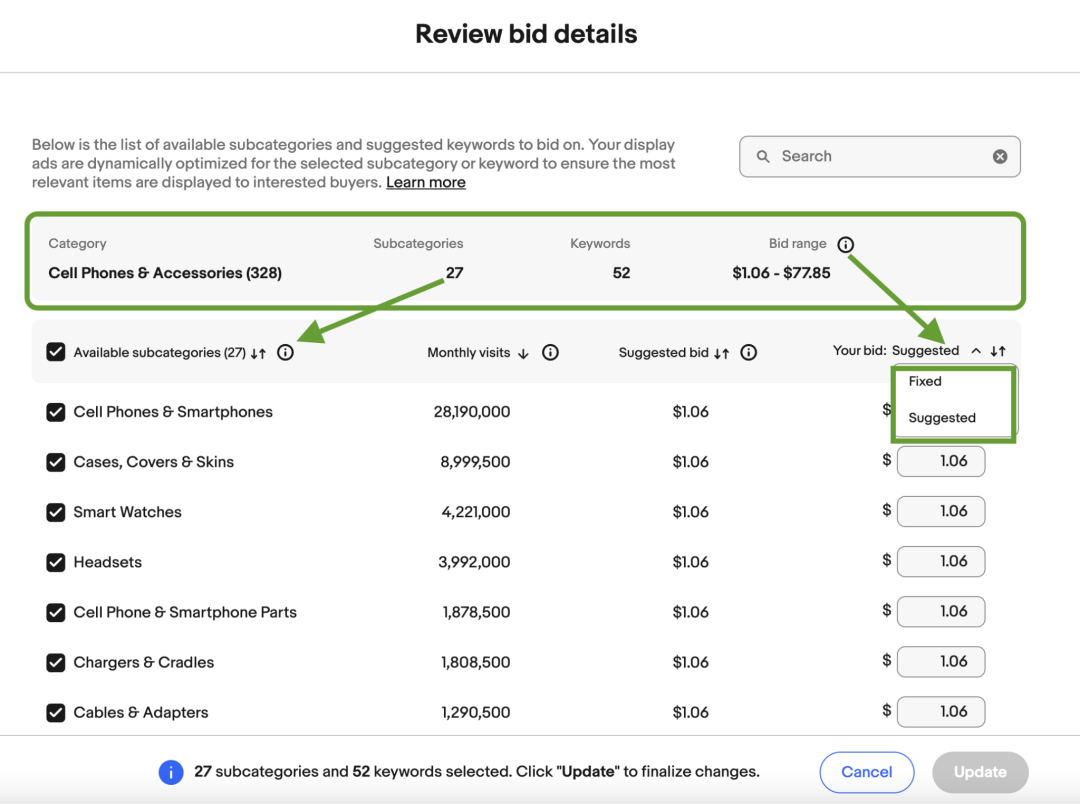Sort by Your bid arrows icon
This screenshot has width=1080, height=804.
click(998, 351)
